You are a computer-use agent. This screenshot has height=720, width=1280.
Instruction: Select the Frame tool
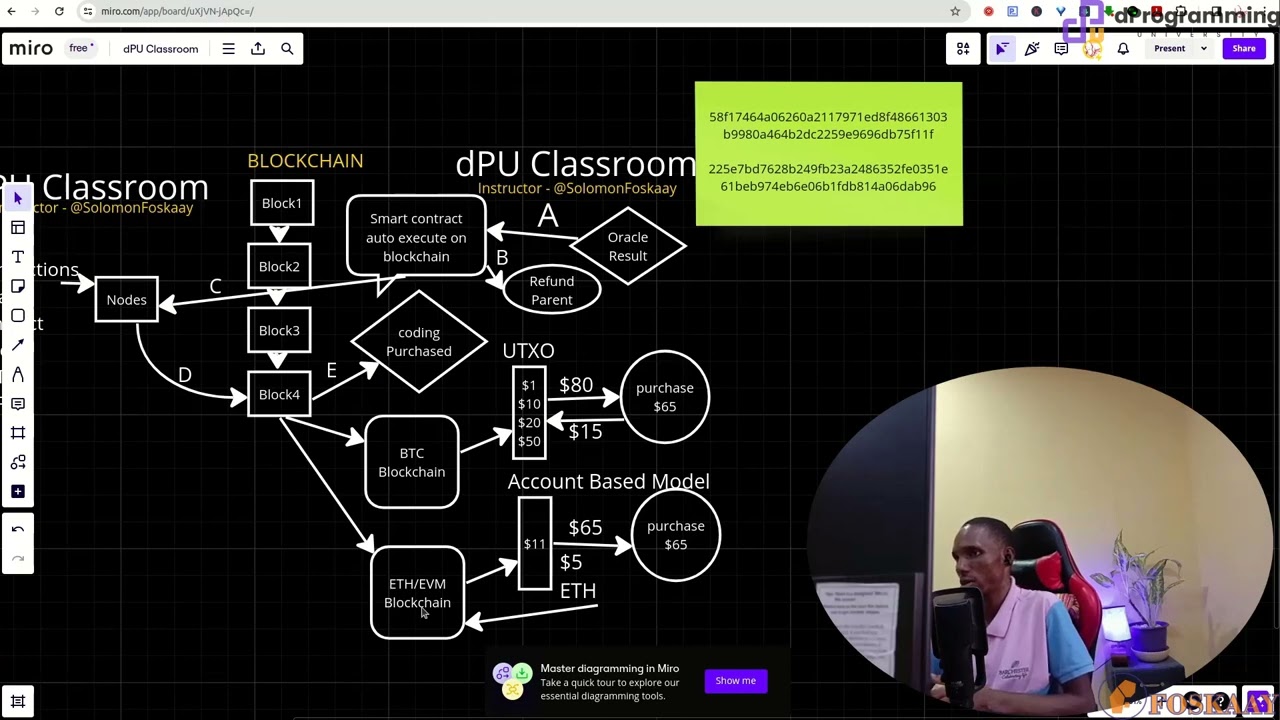coord(18,433)
